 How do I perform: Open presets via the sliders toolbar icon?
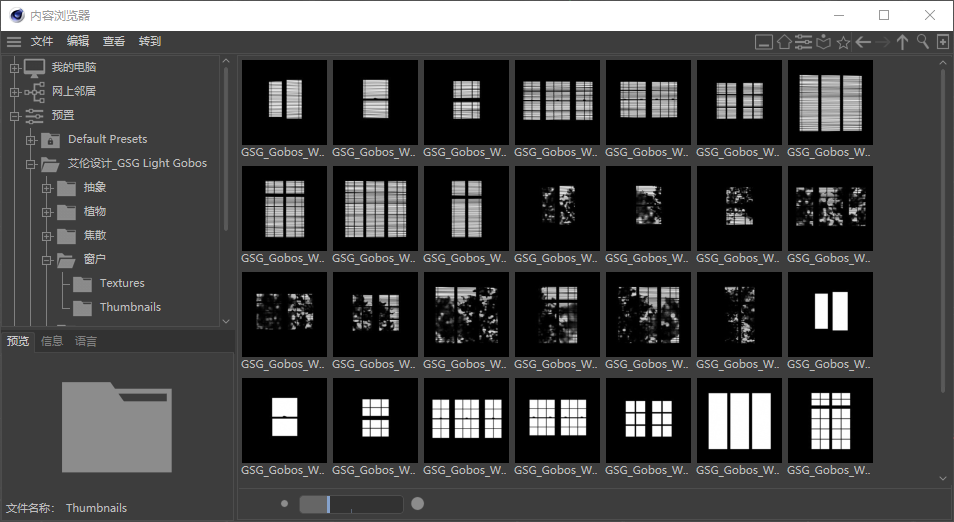pyautogui.click(x=803, y=42)
